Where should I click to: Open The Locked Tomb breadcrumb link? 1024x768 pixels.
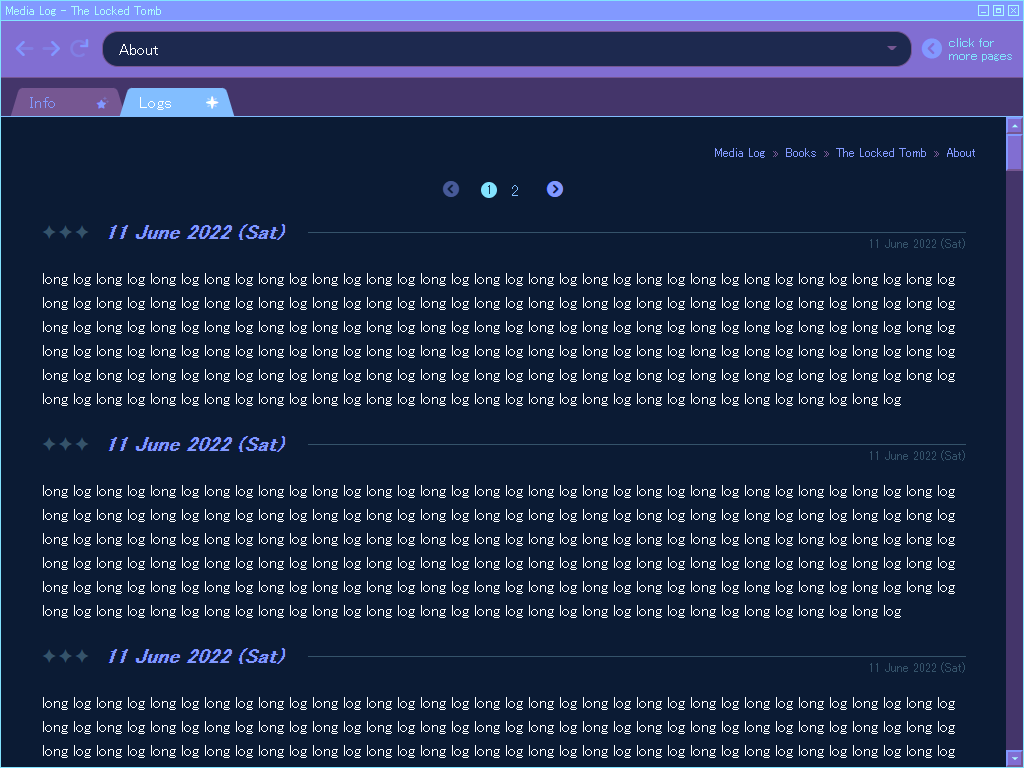pyautogui.click(x=881, y=153)
